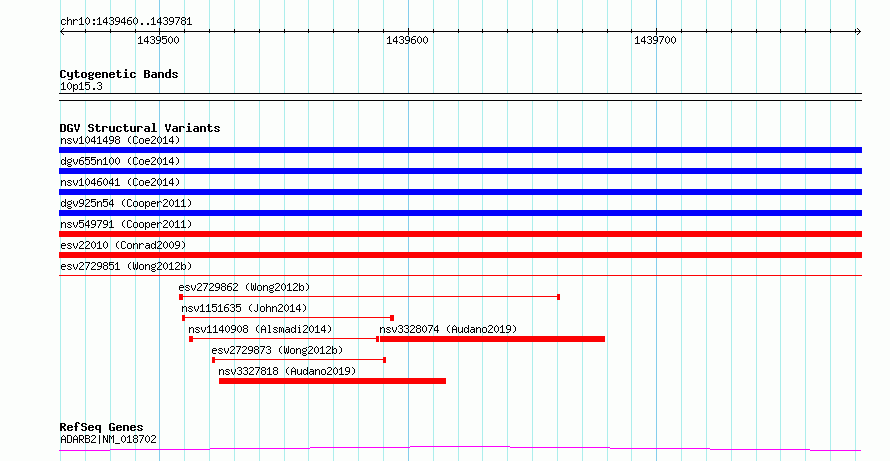Click the ruler's left arrow end
Screen dimensions: 890x461
pos(62,32)
